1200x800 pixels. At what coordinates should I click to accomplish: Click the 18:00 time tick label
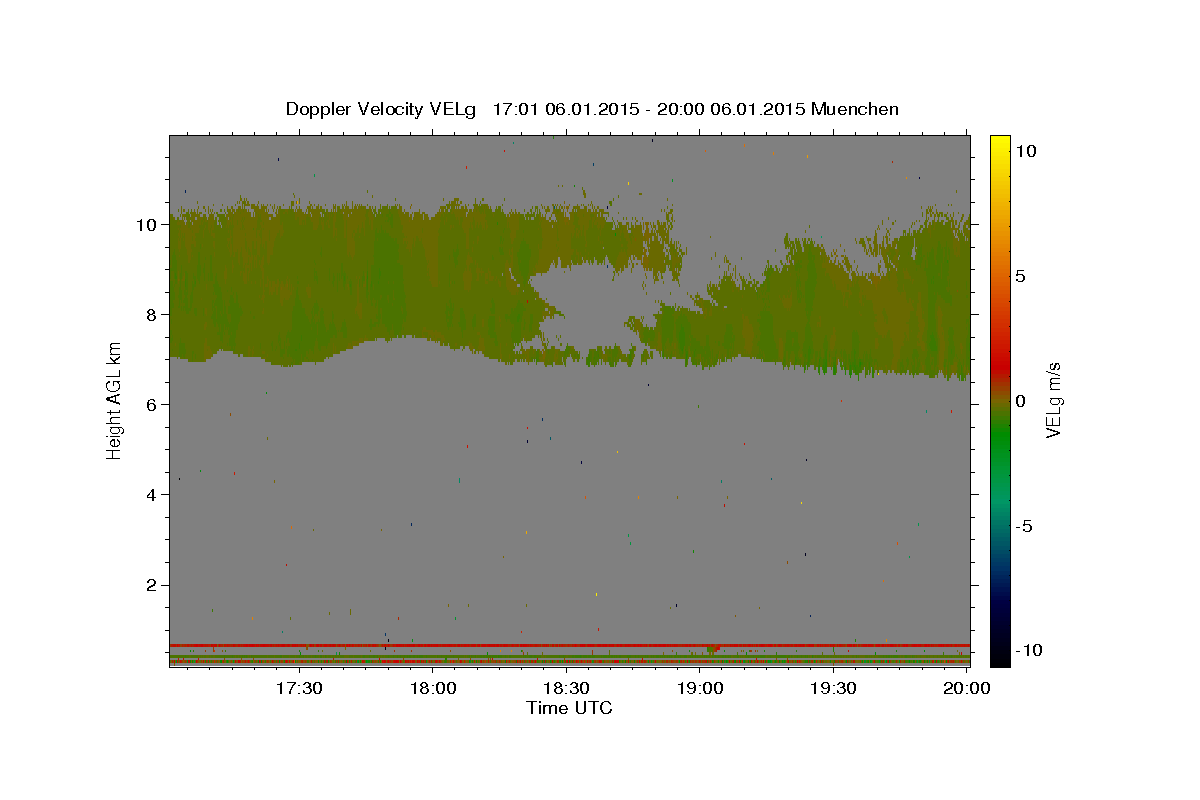(434, 688)
